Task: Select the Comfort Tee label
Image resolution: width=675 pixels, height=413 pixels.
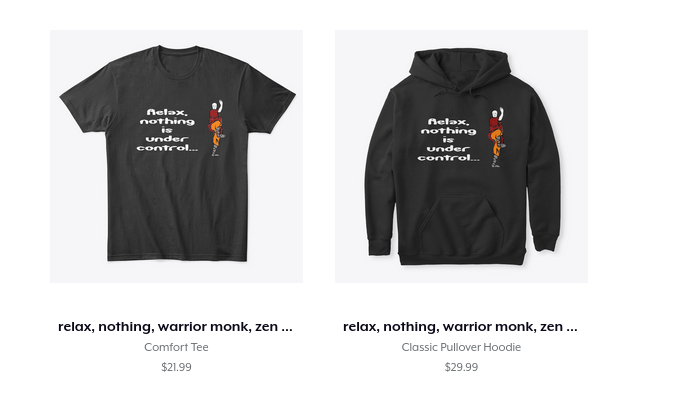Action: tap(176, 347)
